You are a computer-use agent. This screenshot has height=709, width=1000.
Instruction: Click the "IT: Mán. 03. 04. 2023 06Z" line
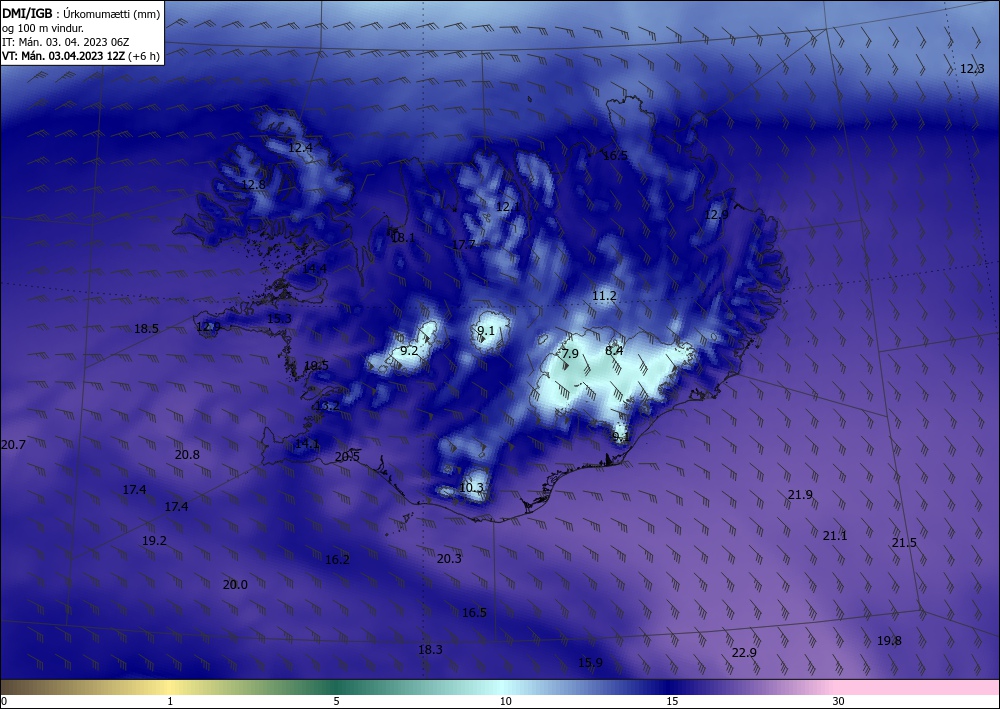click(66, 42)
